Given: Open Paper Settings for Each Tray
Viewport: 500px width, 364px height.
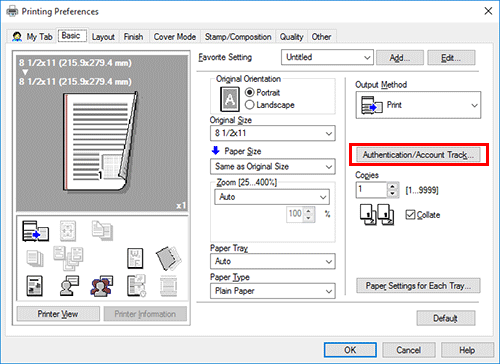Looking at the screenshot, I should pyautogui.click(x=418, y=286).
